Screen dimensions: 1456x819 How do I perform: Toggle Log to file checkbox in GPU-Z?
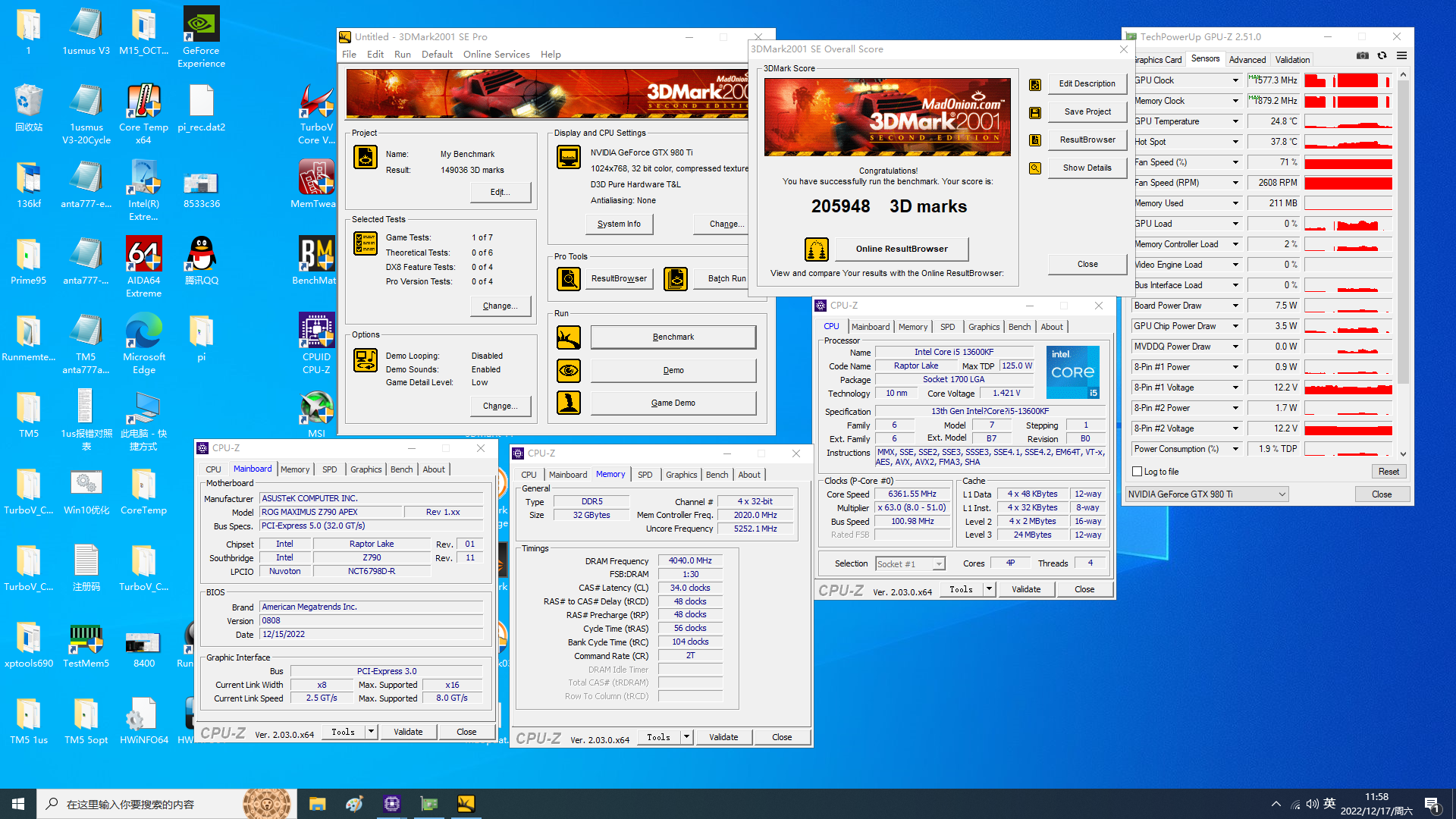click(x=1137, y=472)
